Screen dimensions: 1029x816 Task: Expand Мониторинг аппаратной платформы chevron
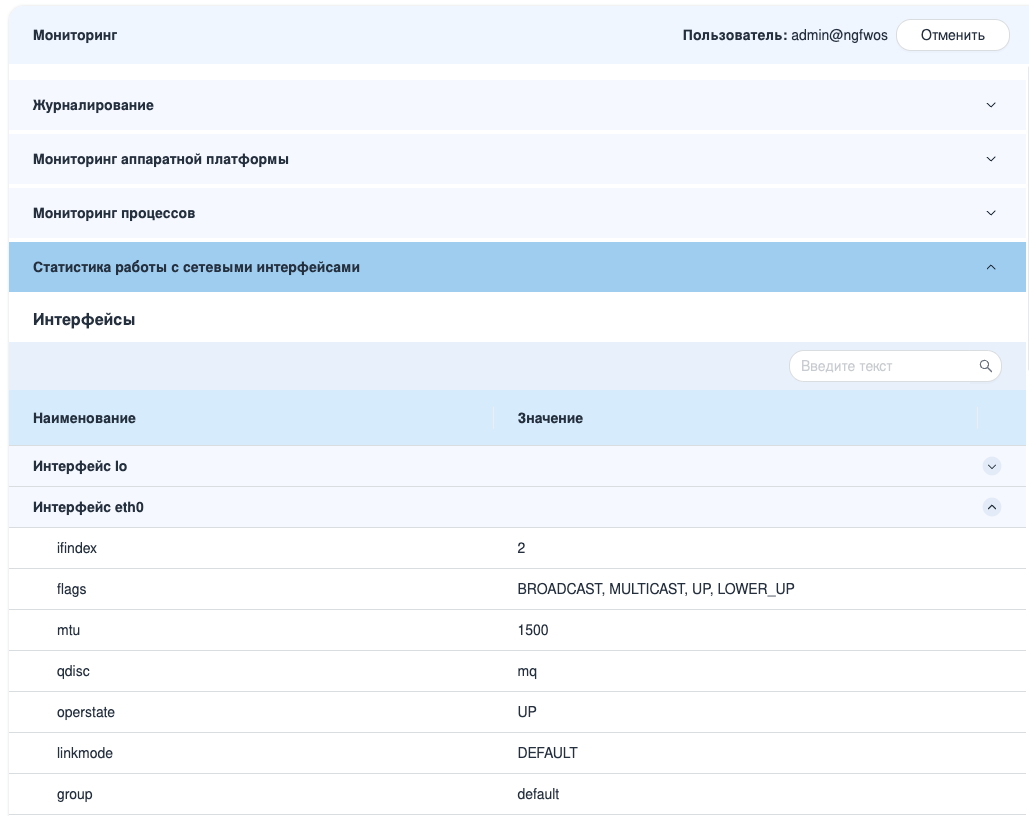pyautogui.click(x=991, y=159)
